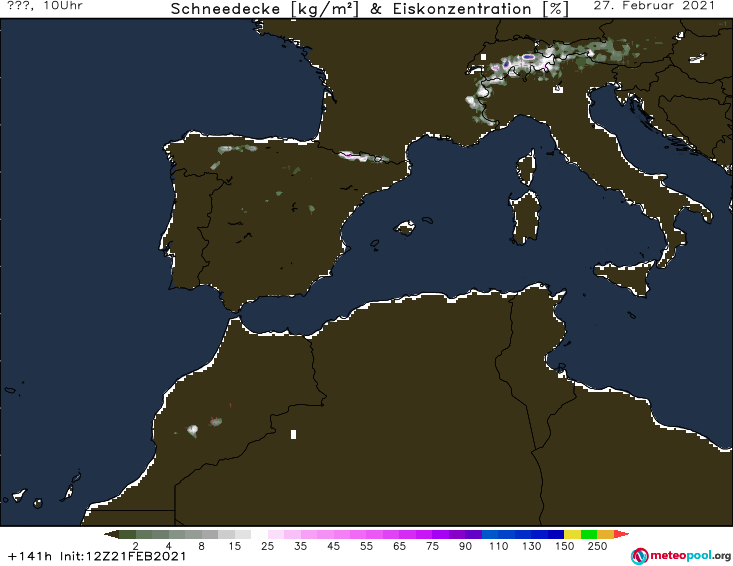Click legend value '45'

click(333, 546)
